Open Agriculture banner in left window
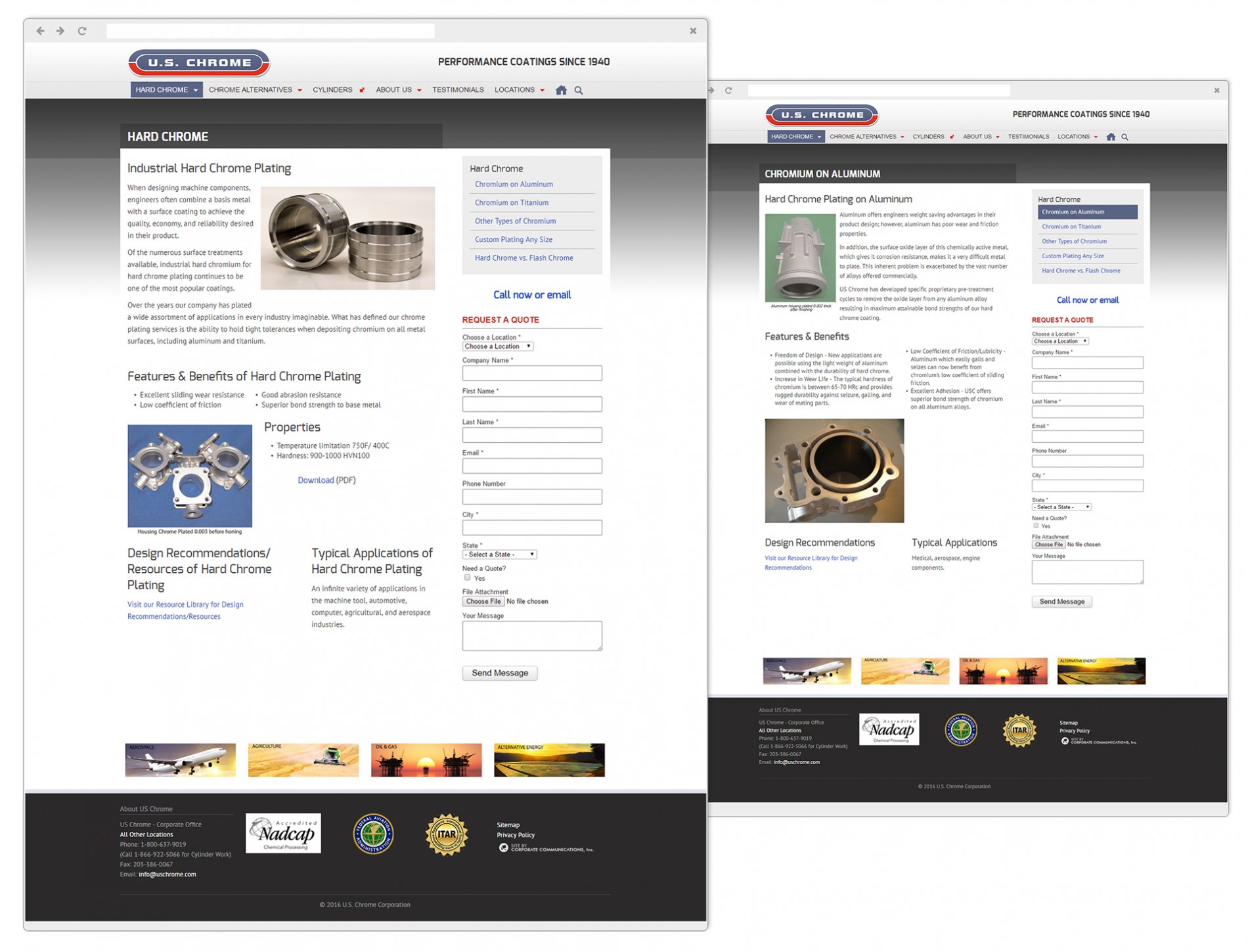The height and width of the screenshot is (952, 1248). pos(303,760)
